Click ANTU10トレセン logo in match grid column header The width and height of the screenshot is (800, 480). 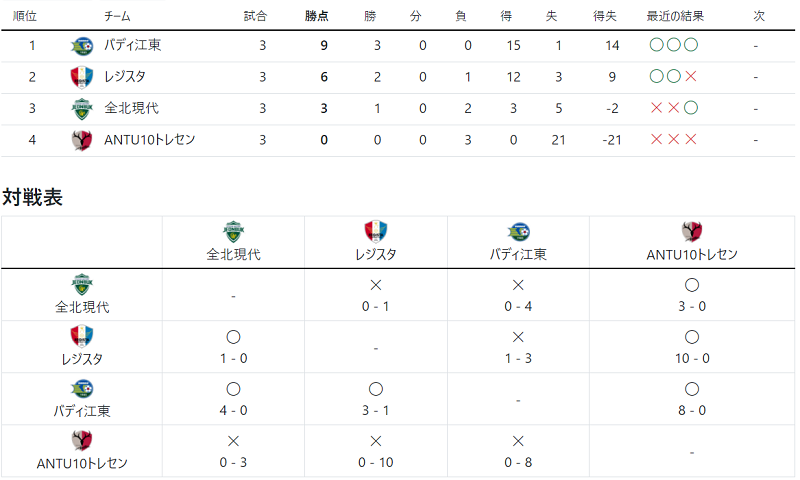pyautogui.click(x=692, y=232)
